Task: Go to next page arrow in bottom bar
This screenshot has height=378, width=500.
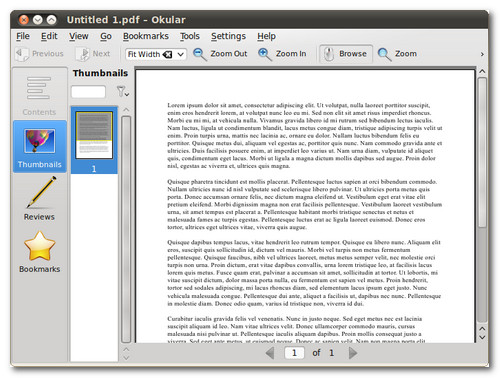Action: coord(352,353)
